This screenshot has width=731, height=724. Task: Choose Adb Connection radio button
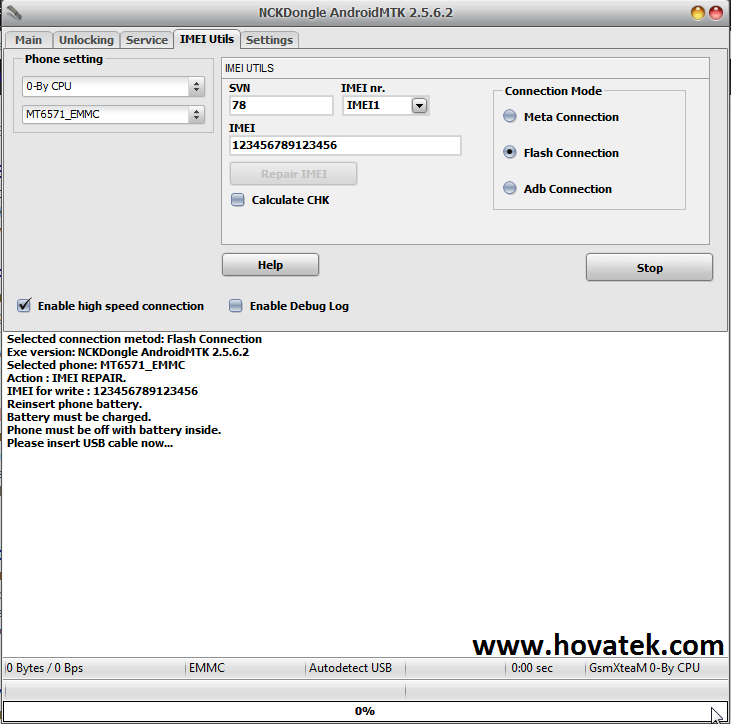(510, 188)
